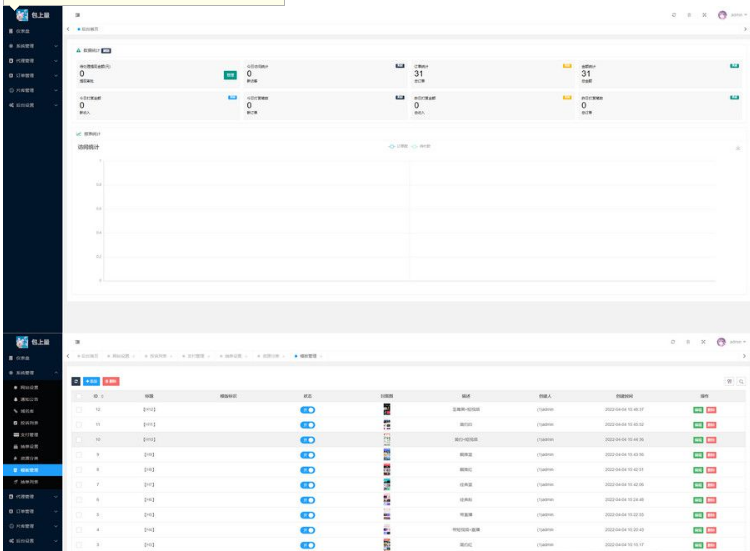
Task: Click the green button in the first statistics card
Action: pyautogui.click(x=230, y=74)
